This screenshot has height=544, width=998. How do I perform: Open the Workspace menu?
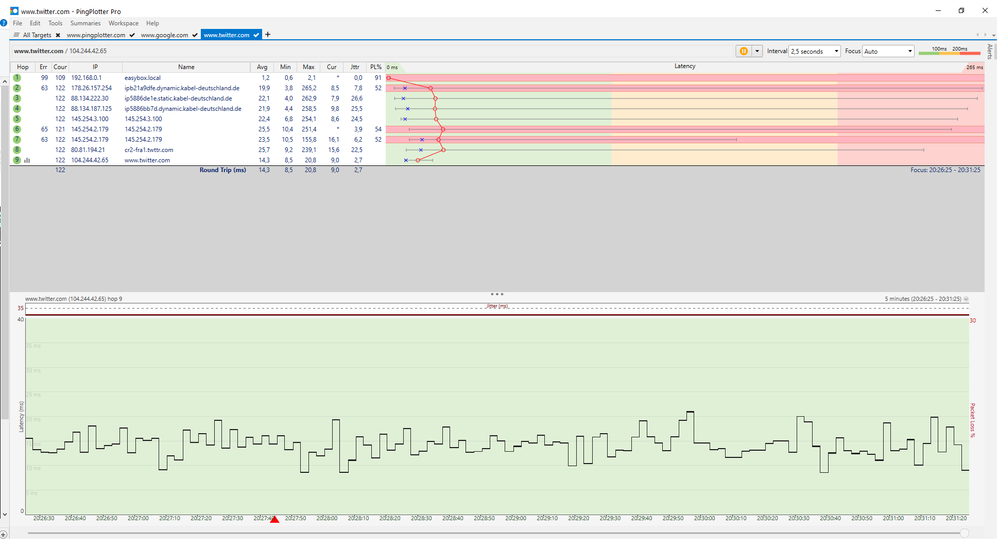coord(123,23)
